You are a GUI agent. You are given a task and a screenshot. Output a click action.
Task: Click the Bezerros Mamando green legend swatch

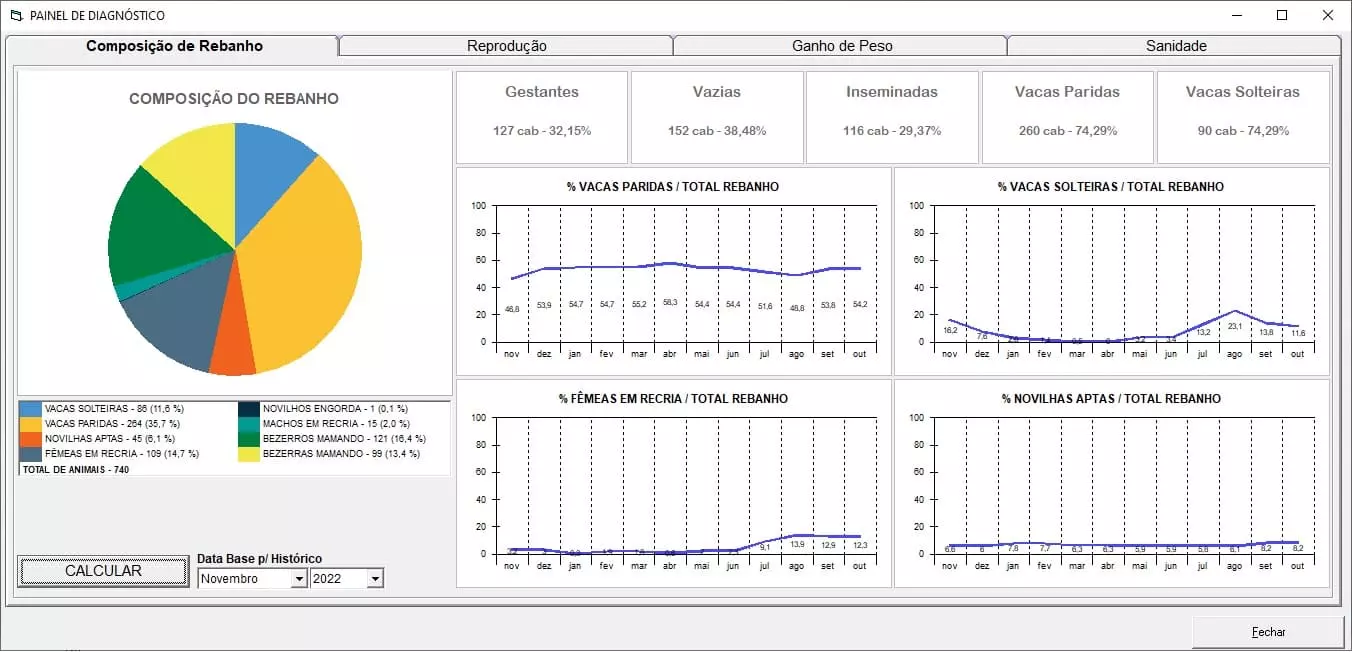(x=249, y=439)
